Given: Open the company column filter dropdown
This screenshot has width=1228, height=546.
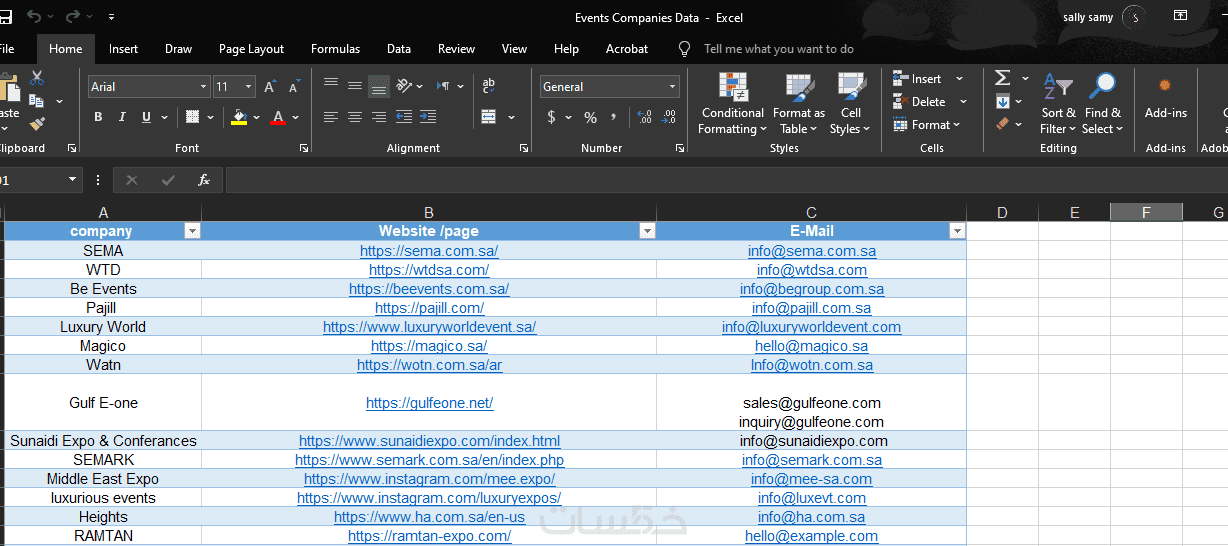Looking at the screenshot, I should tap(192, 231).
